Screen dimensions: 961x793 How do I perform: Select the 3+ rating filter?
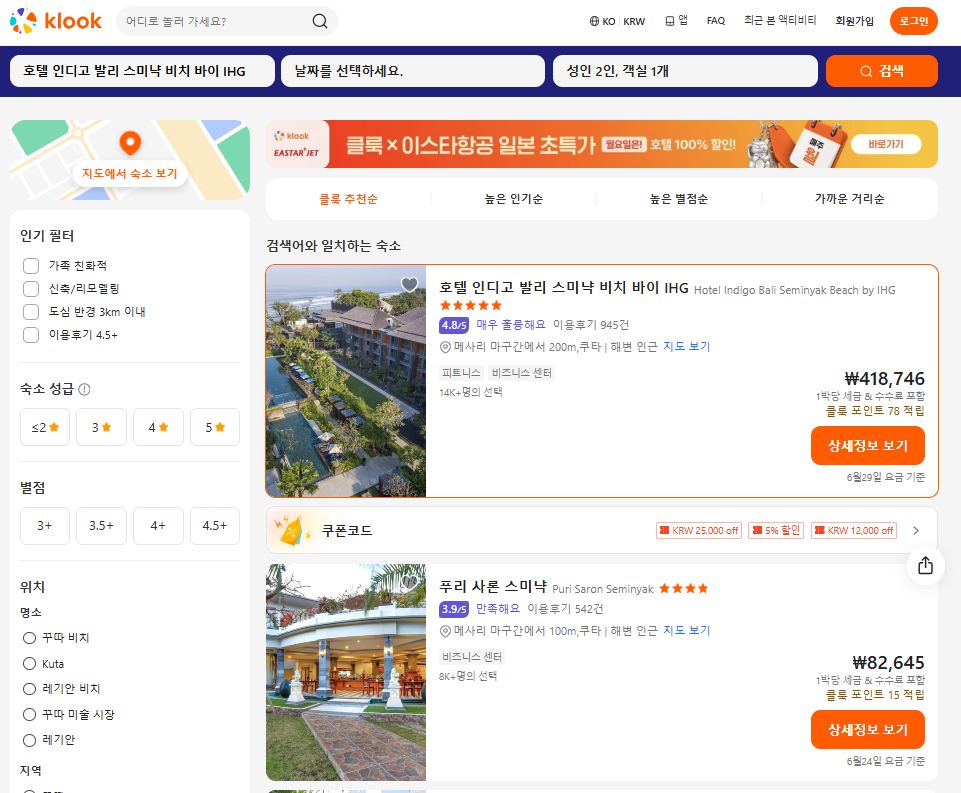tap(45, 526)
